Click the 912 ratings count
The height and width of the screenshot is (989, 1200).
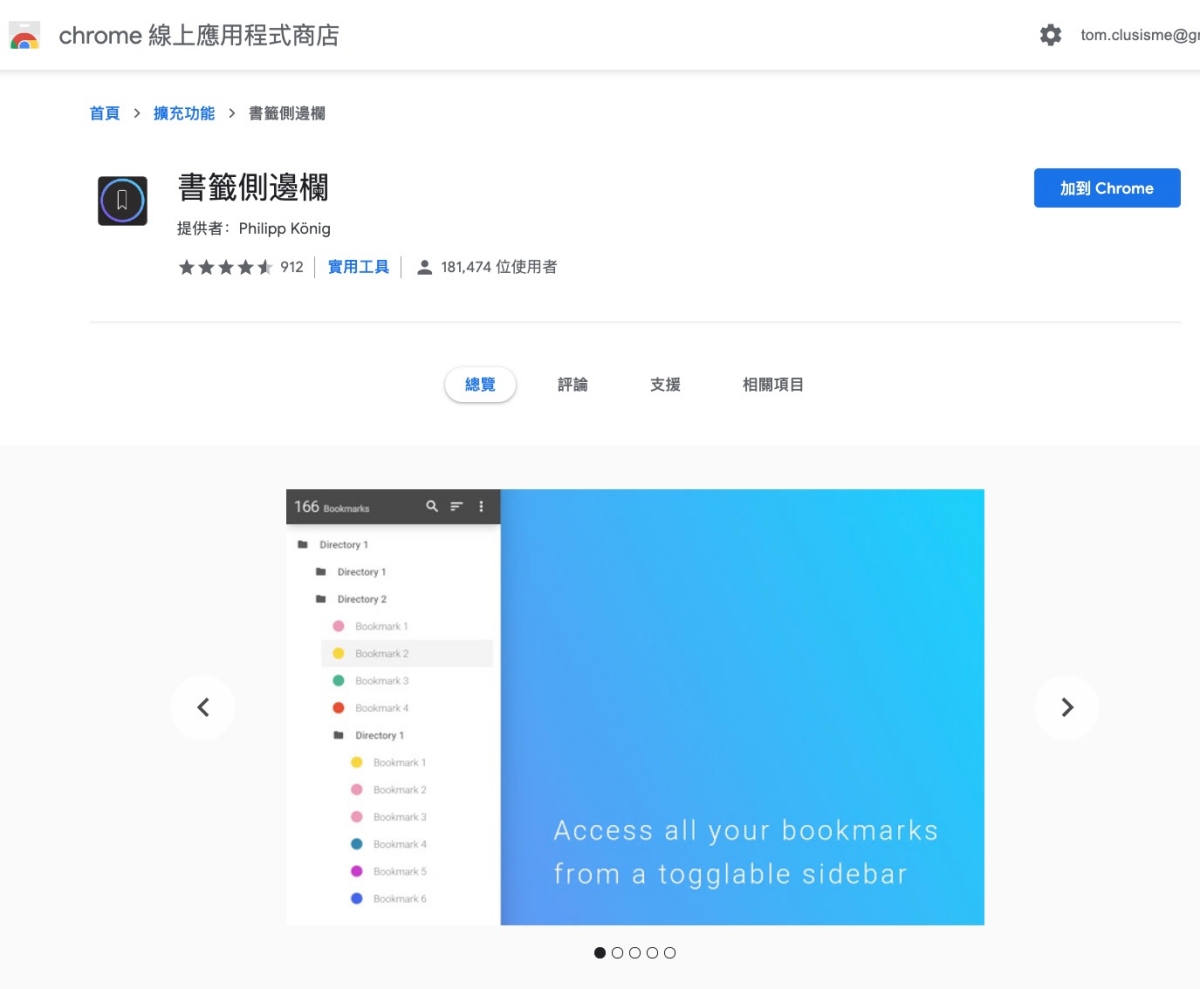coord(292,267)
